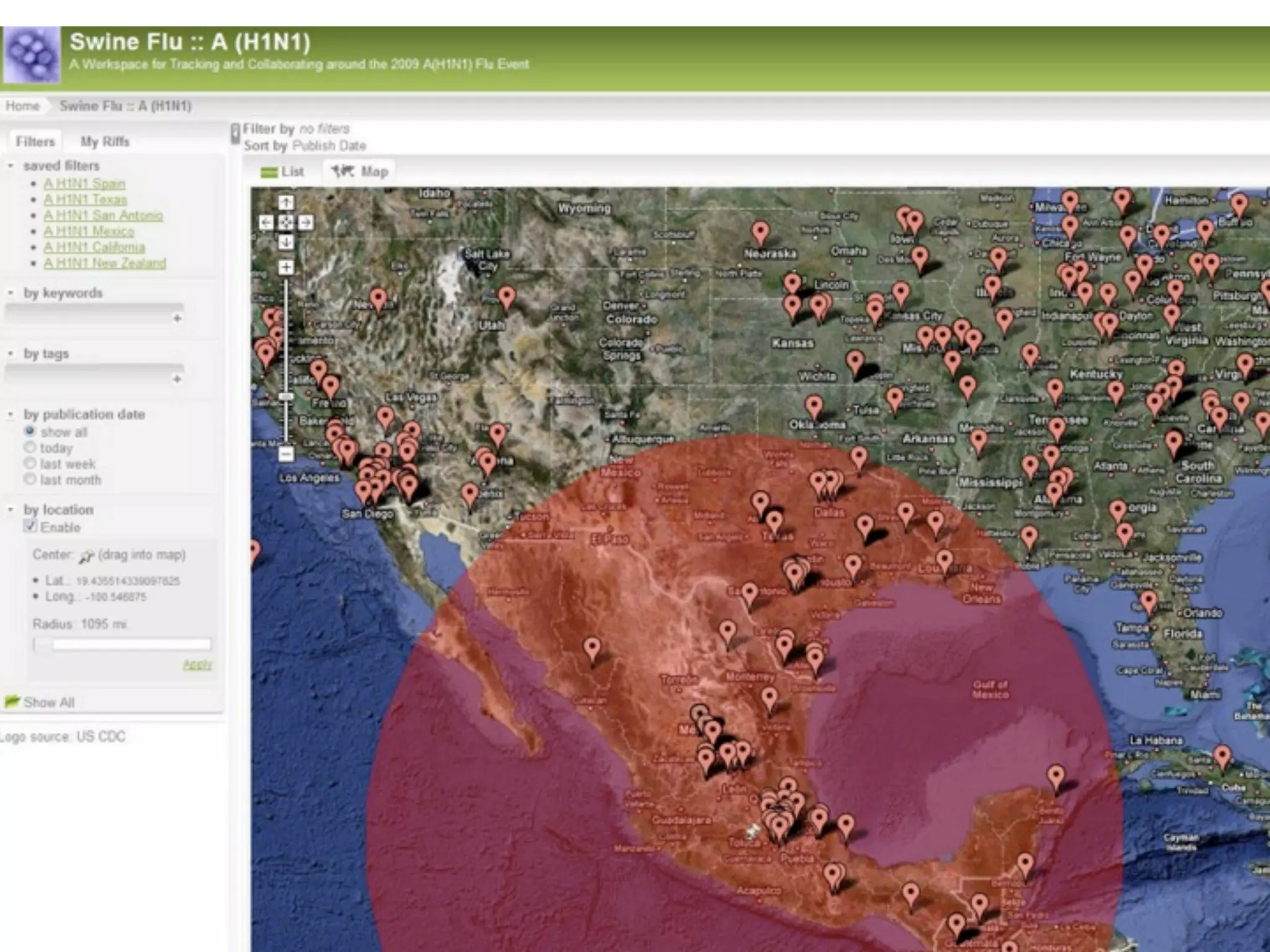Pan the map down with arrow button
This screenshot has height=952, width=1270.
(x=285, y=242)
